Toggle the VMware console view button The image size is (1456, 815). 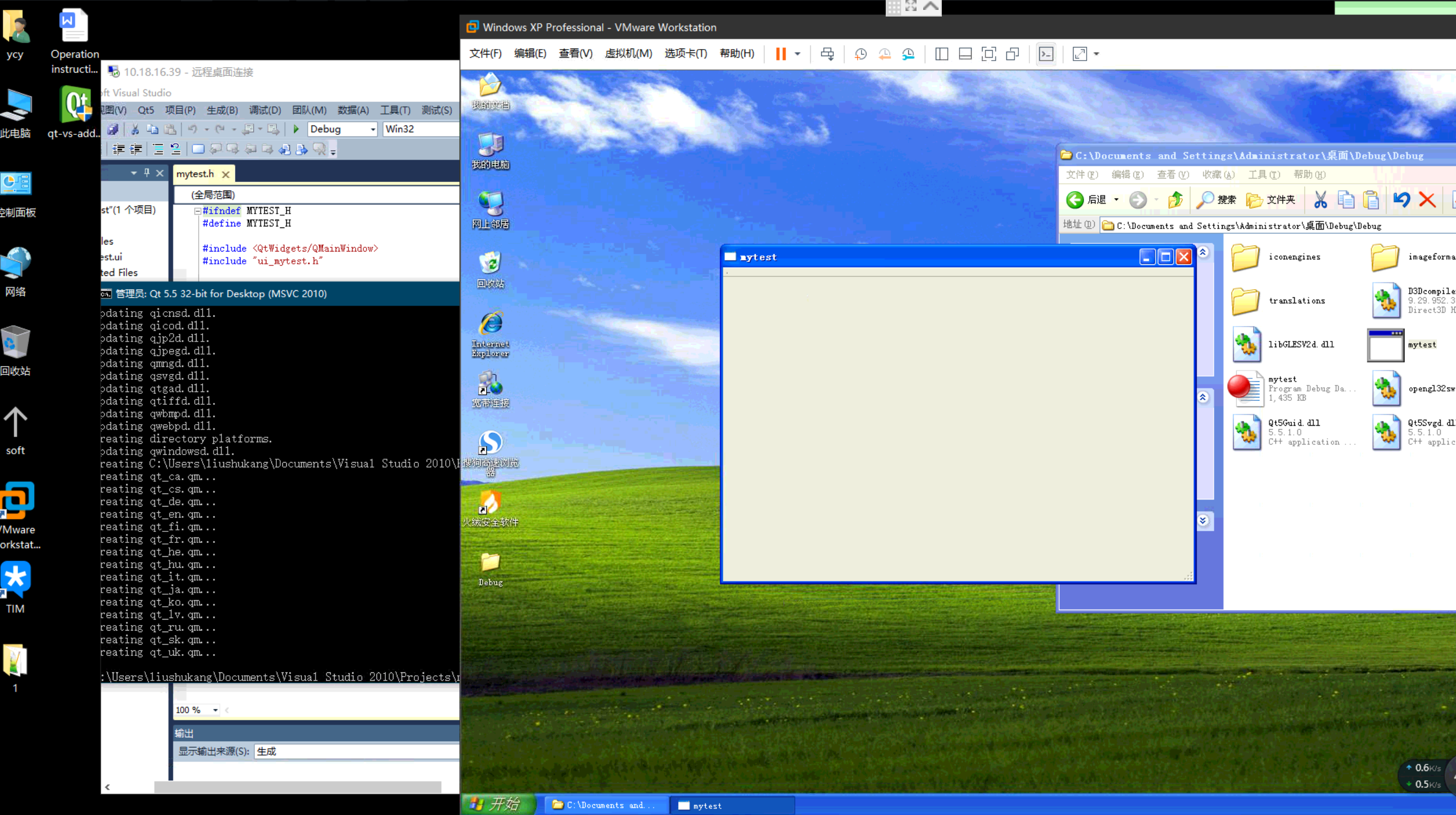[1046, 54]
